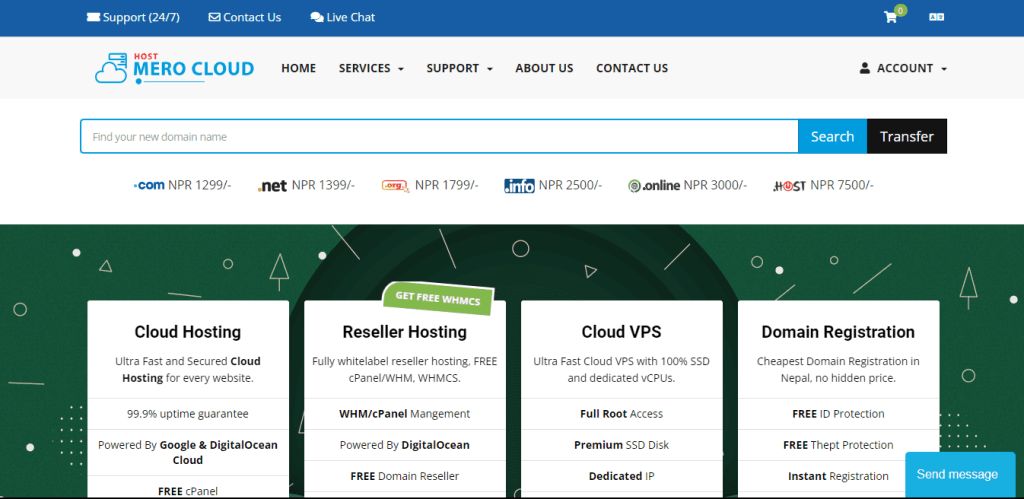
Task: Expand the Services dropdown menu
Action: (x=371, y=68)
